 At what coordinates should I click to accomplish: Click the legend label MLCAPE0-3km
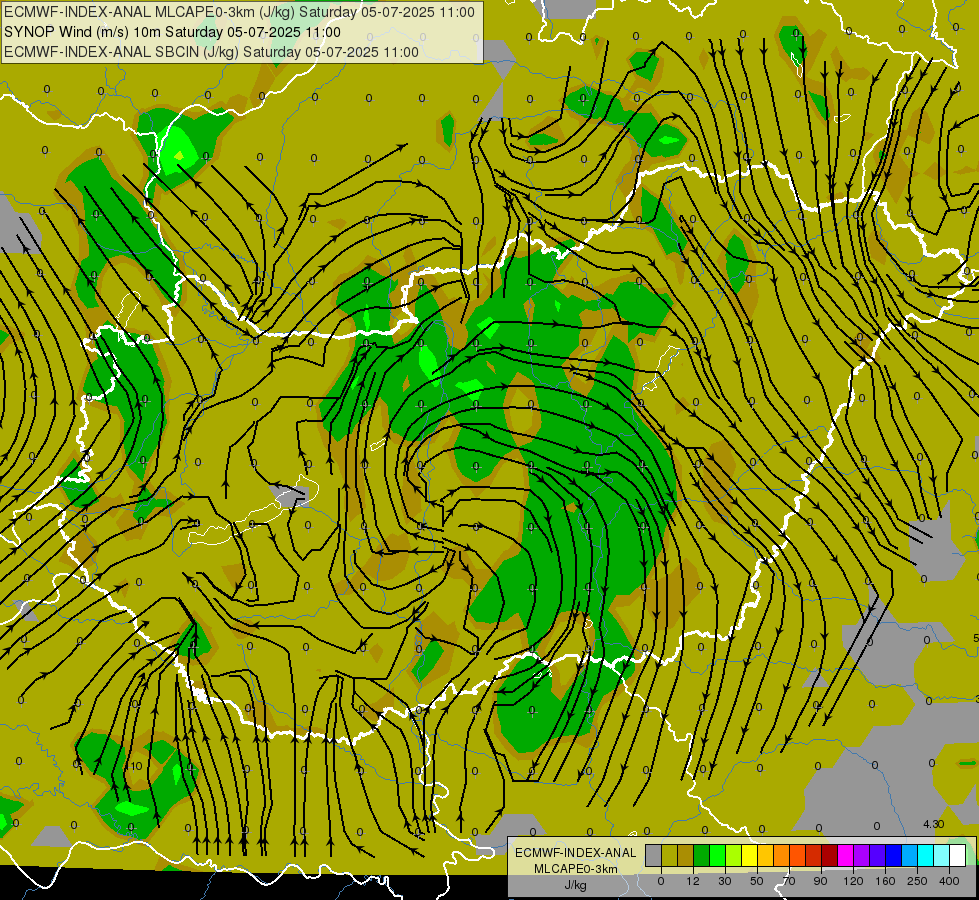pos(576,869)
